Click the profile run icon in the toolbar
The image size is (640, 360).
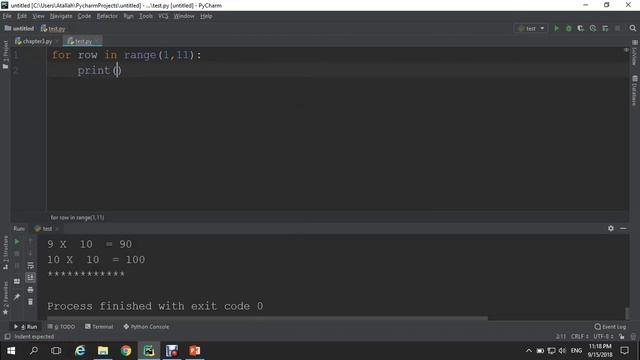(x=593, y=28)
